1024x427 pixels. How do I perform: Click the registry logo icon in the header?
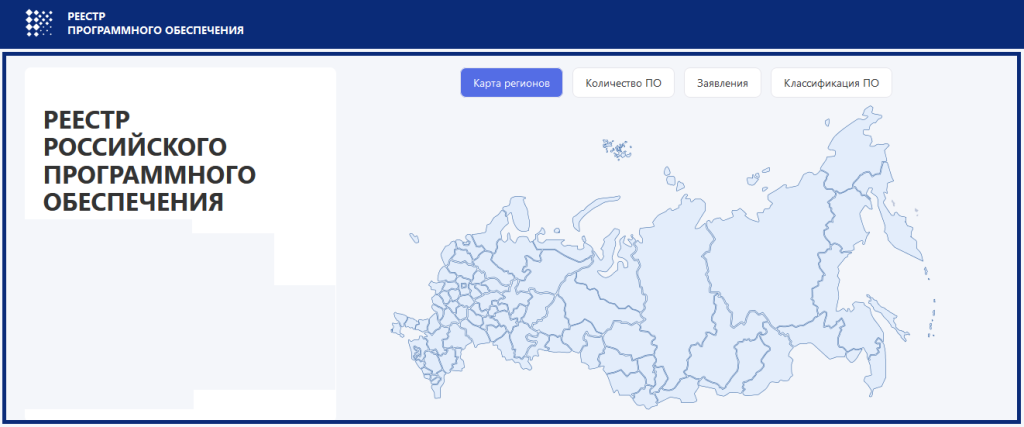coord(39,23)
